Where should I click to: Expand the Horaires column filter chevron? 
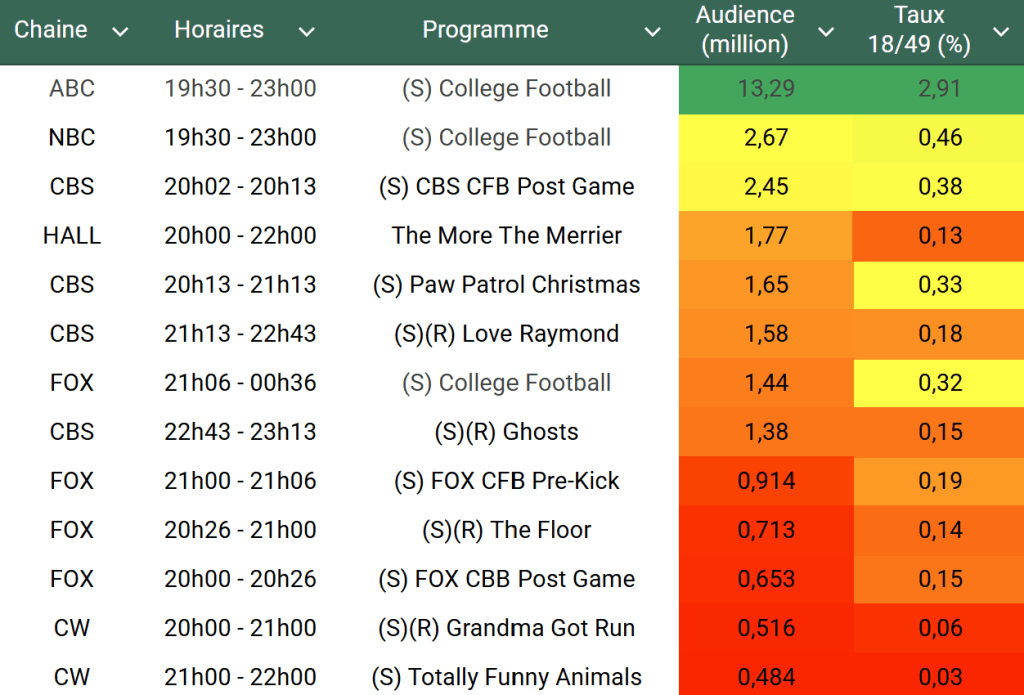click(x=307, y=32)
